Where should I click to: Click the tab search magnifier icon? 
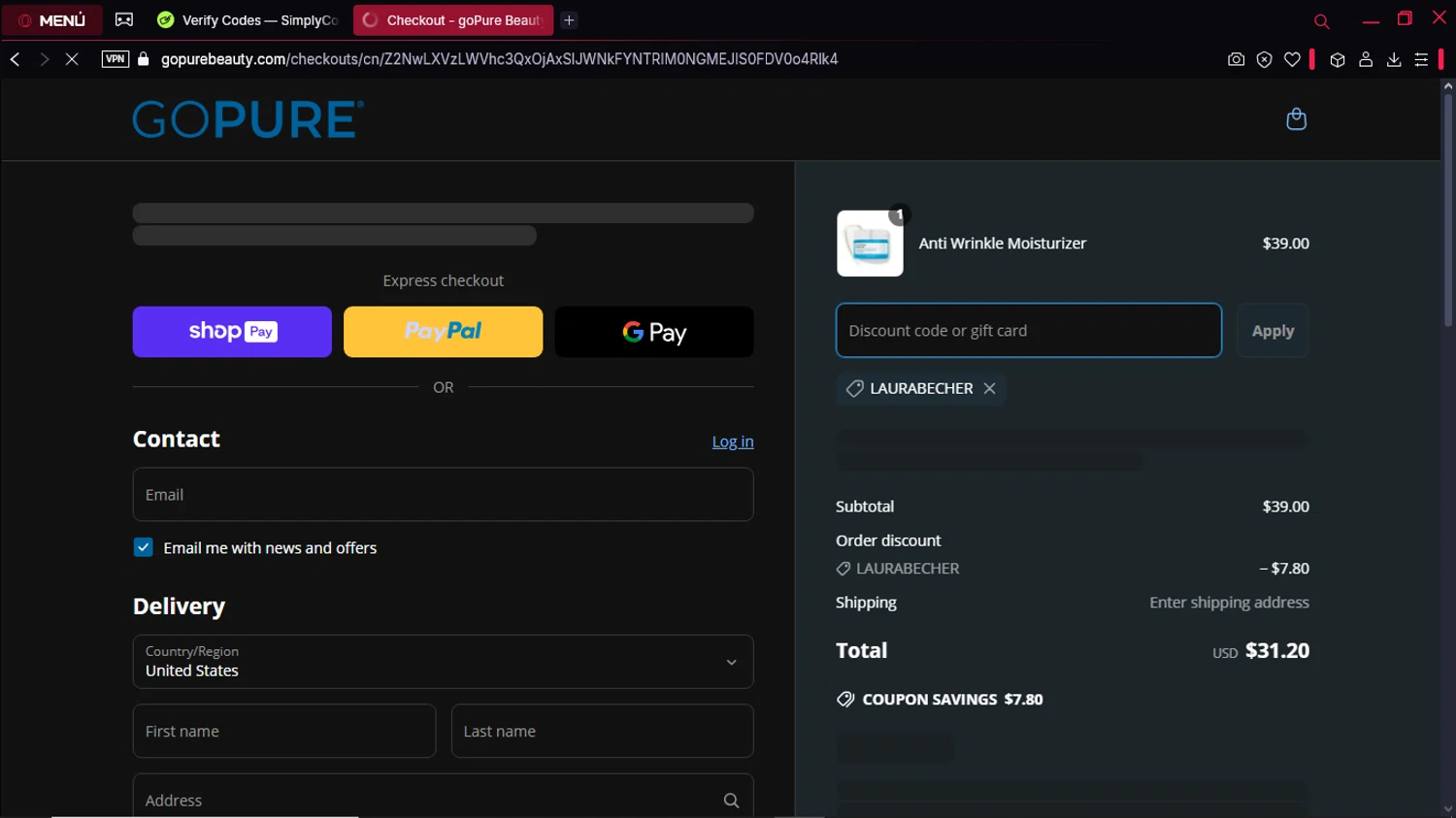1321,21
